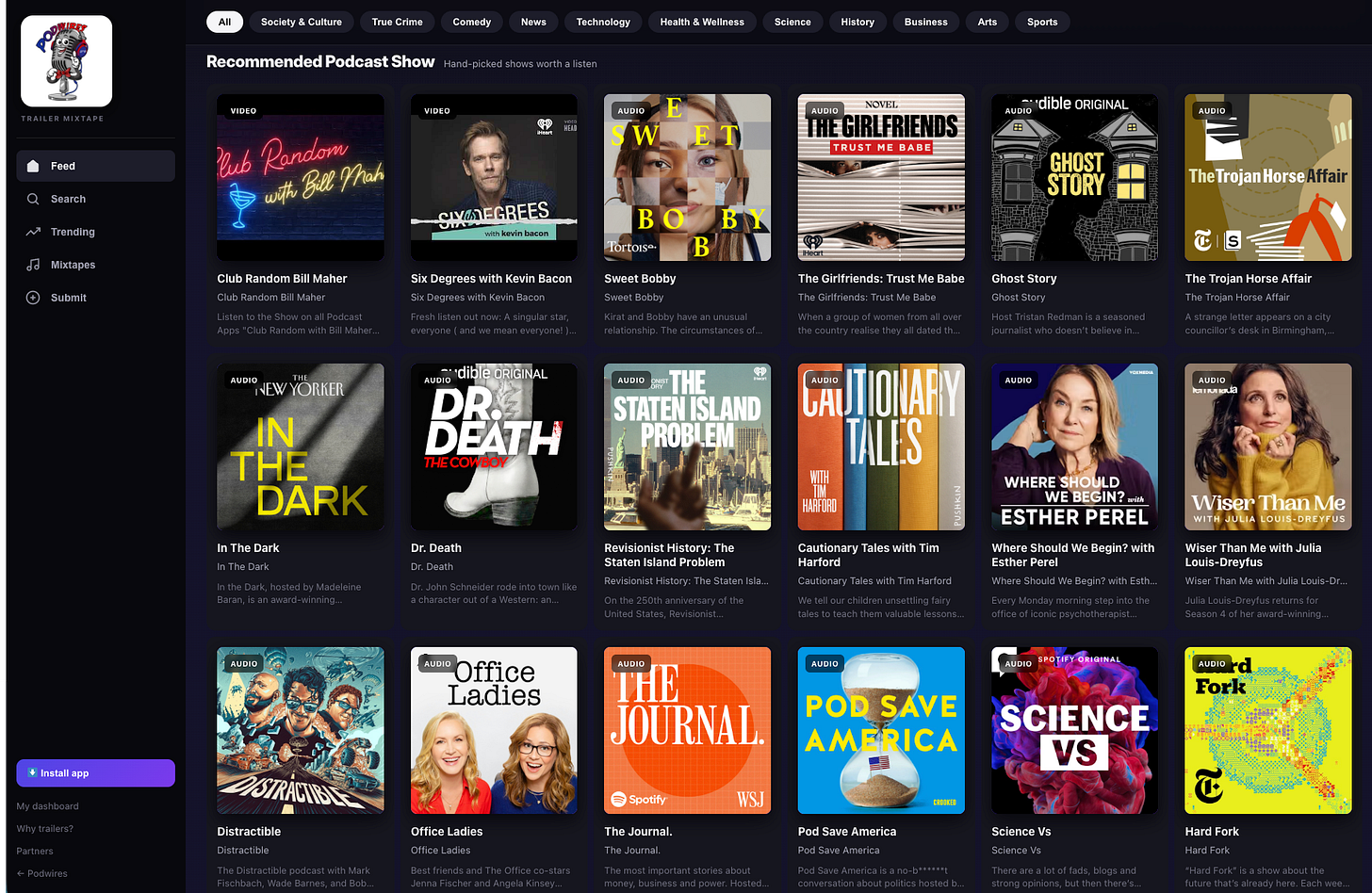
Task: Open Search from the sidebar
Action: [x=95, y=199]
